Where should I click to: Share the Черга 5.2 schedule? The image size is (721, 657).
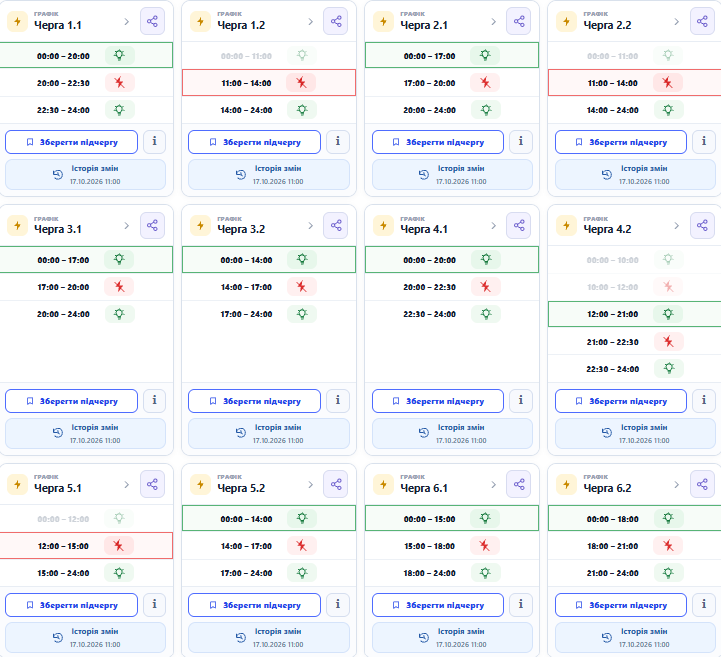pos(336,484)
